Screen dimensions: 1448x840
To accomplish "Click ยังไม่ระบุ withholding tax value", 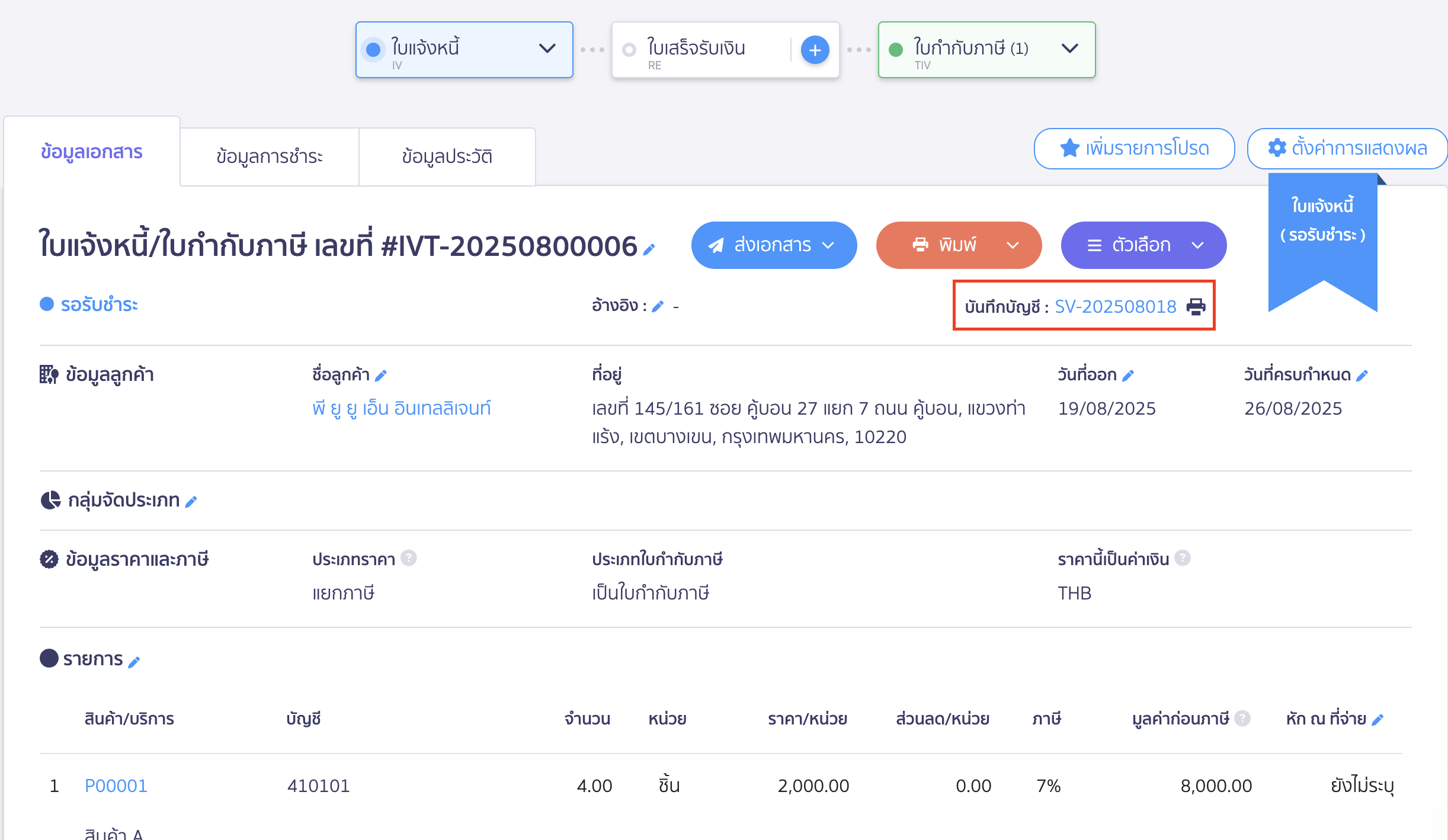I will [x=1362, y=786].
